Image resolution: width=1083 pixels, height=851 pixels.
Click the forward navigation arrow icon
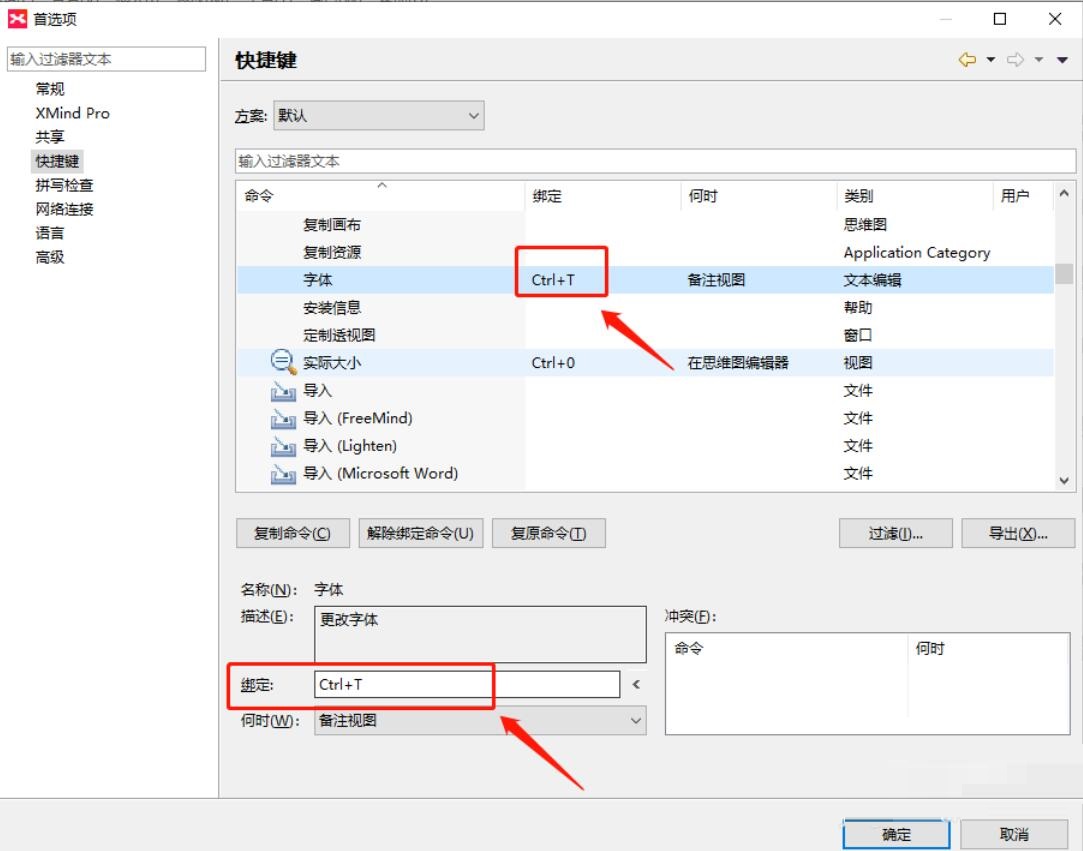point(1015,59)
